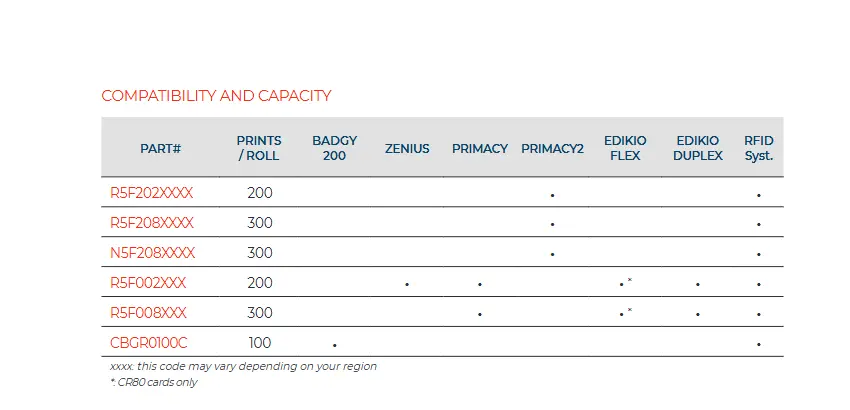Select the PART# column header
The height and width of the screenshot is (410, 850).
(160, 148)
